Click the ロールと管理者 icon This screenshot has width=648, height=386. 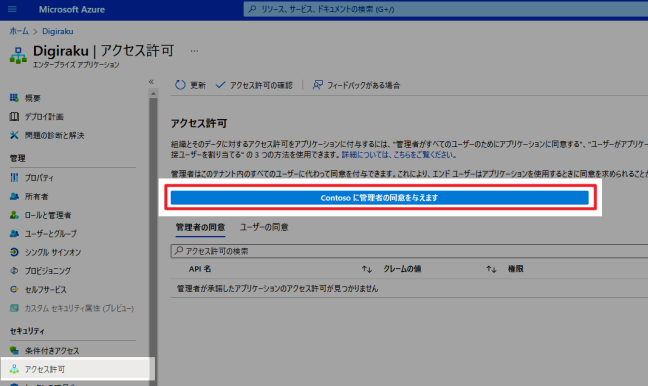coord(14,215)
